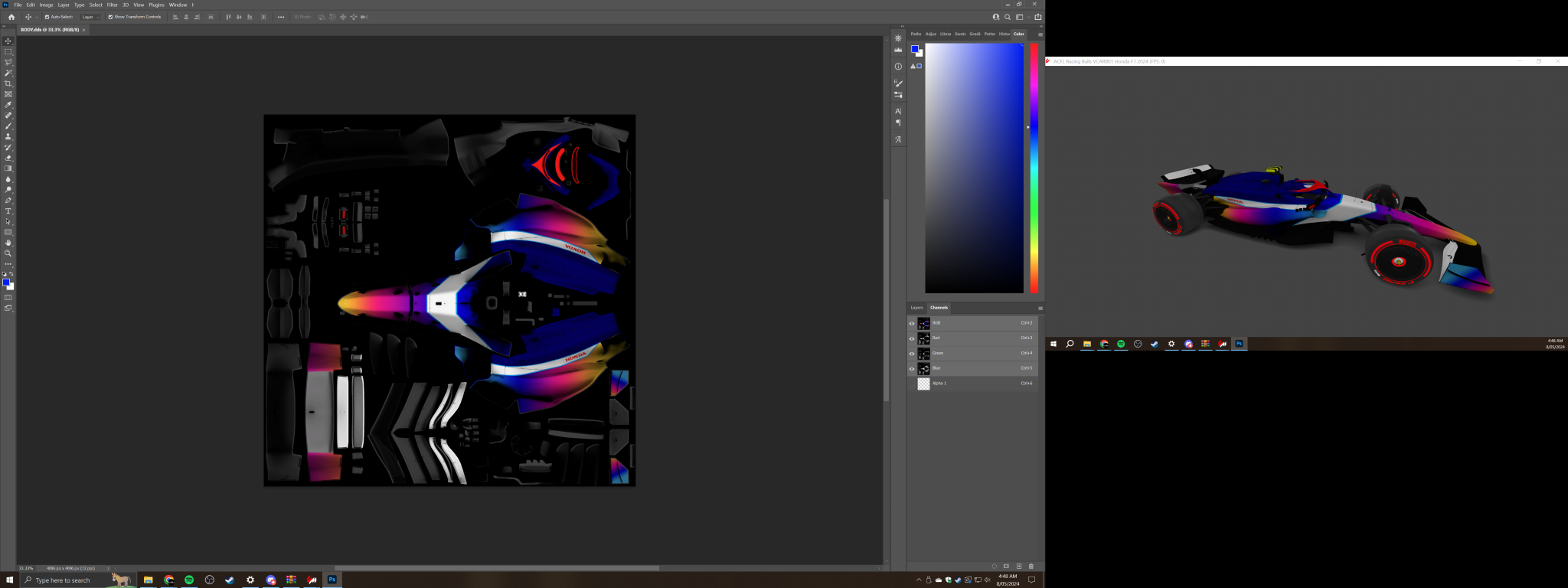Select the Gradient tool
This screenshot has width=1568, height=588.
click(x=8, y=168)
